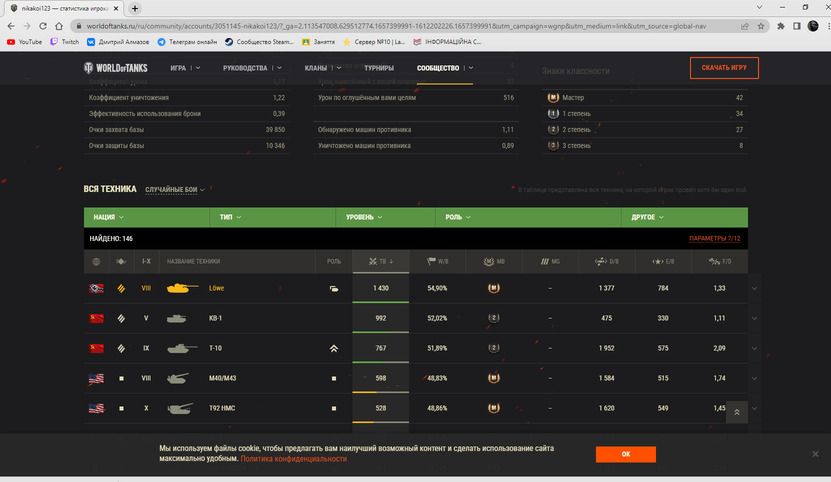This screenshot has height=482, width=831.
Task: Open the КЛАНЫ navigation menu
Action: coord(323,68)
